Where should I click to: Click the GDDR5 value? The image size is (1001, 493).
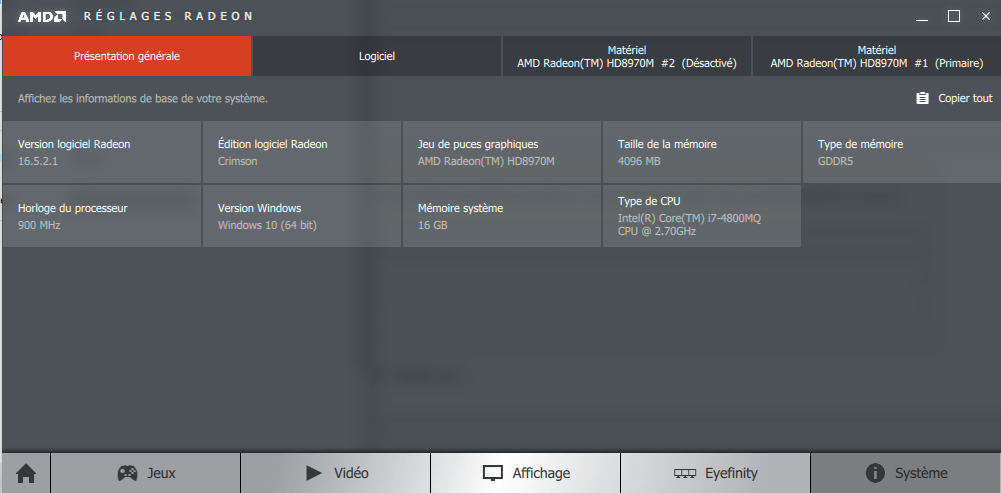click(835, 162)
